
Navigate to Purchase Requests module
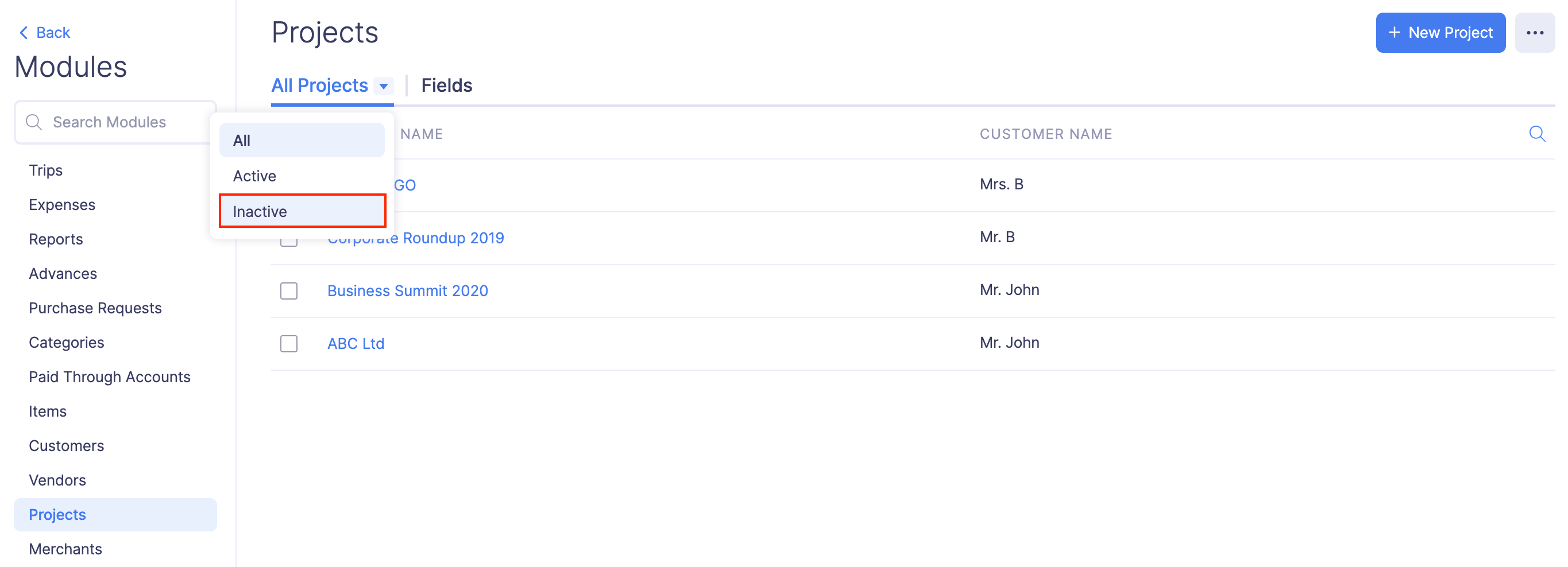coord(95,308)
